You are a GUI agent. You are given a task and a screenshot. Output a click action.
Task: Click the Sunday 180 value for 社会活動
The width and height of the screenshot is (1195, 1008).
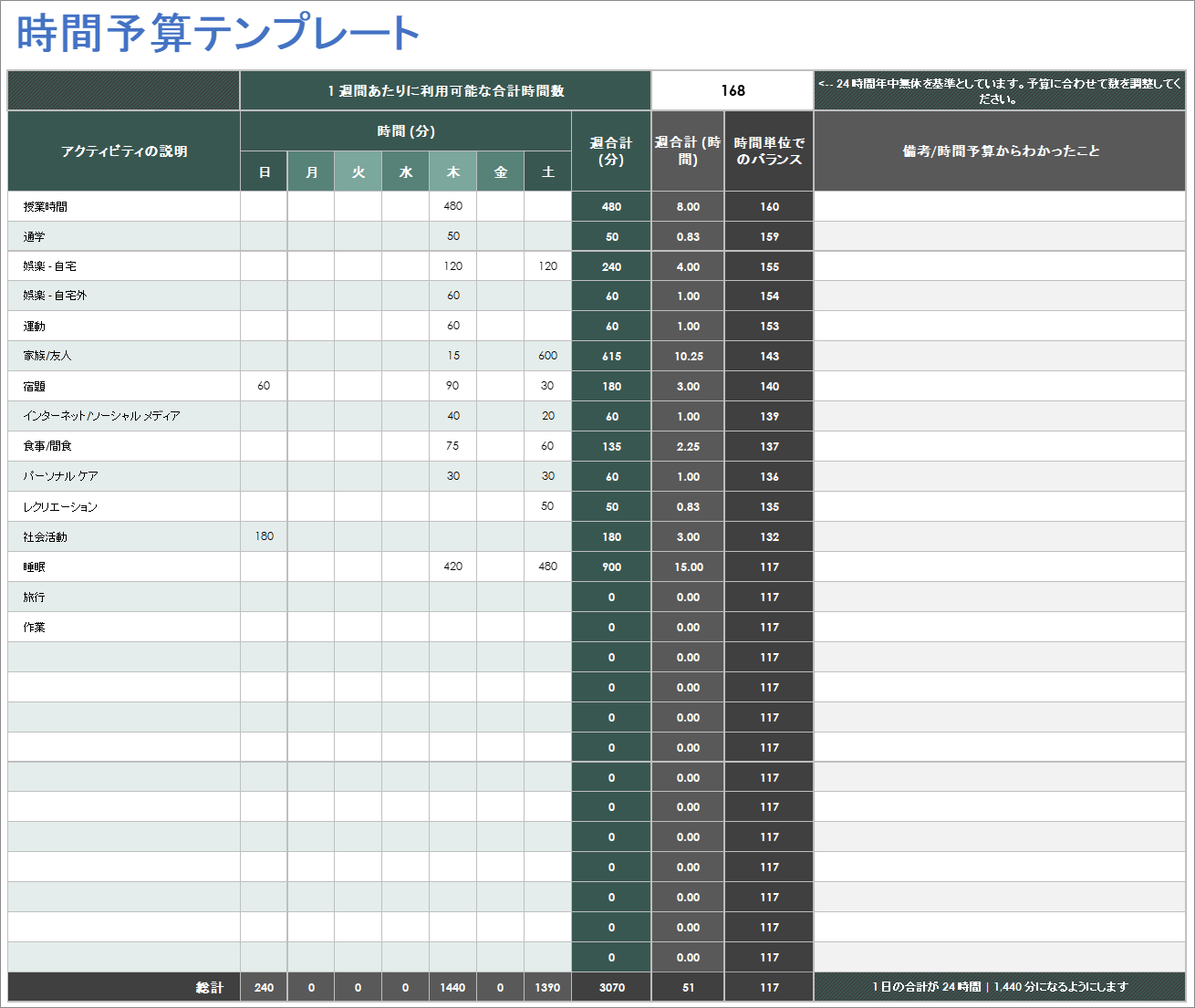(x=264, y=536)
